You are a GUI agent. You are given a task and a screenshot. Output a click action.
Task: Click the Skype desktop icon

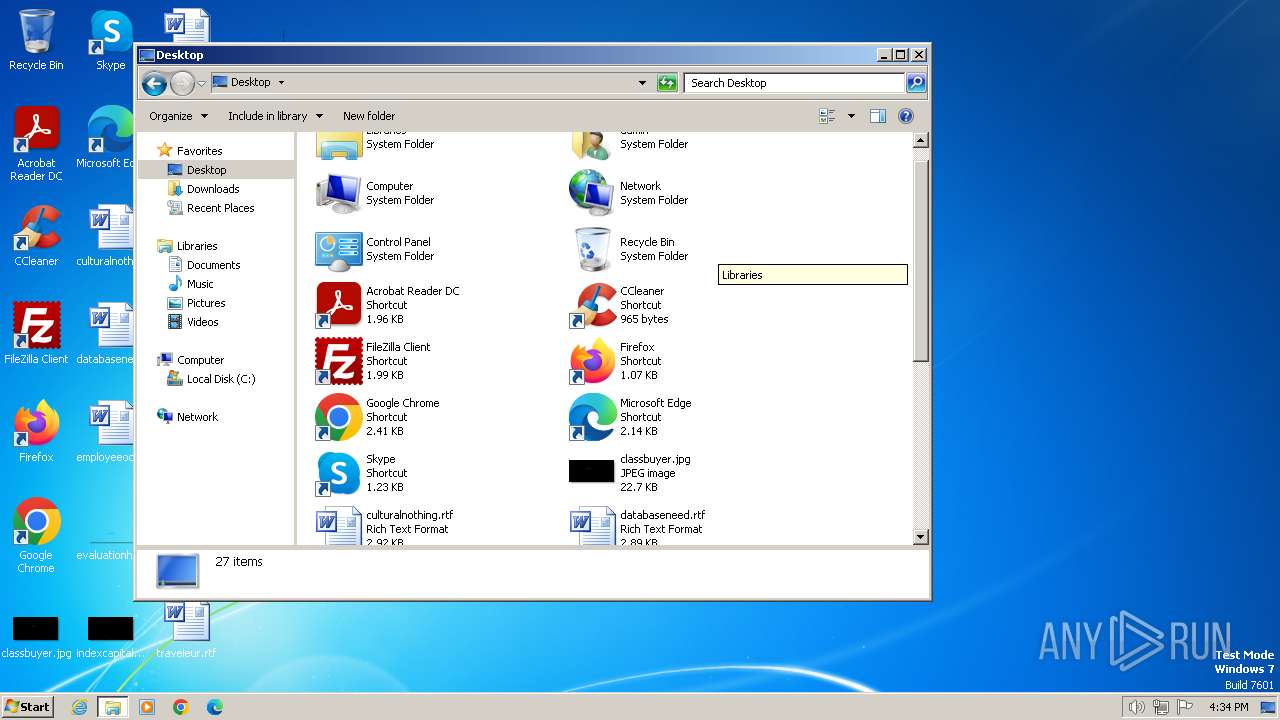(110, 40)
